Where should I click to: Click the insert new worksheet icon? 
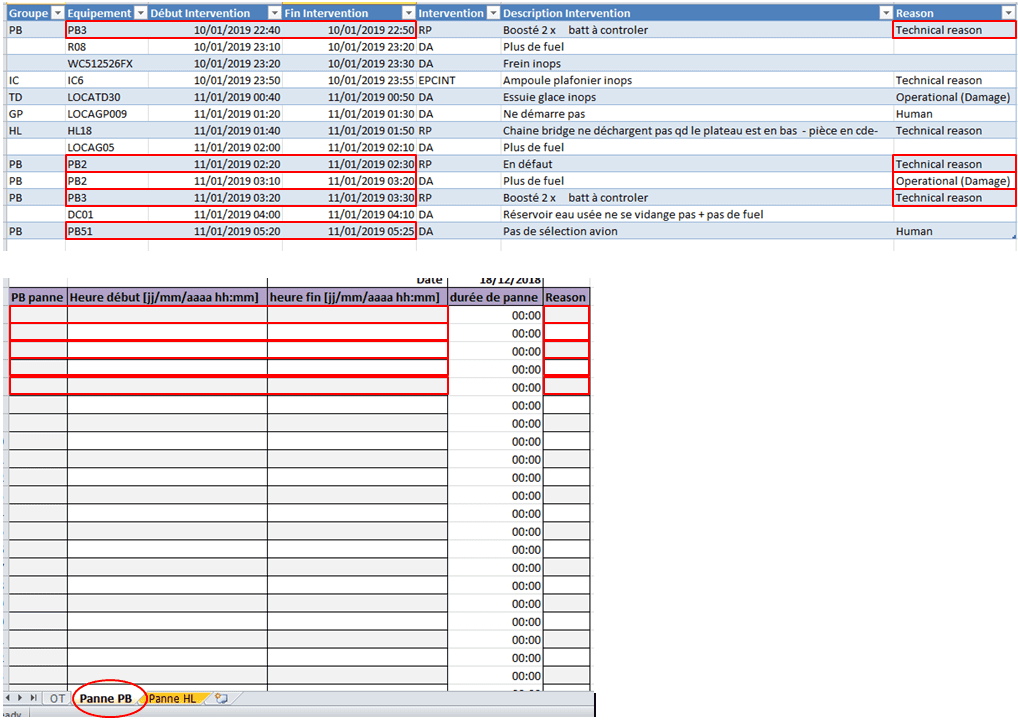pos(221,698)
